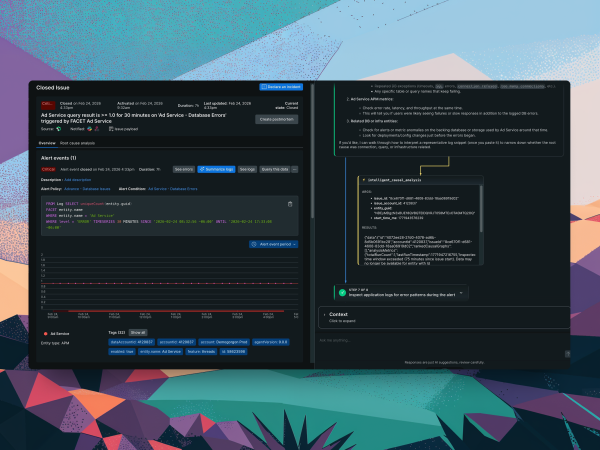Open the Alert event period dropdown
This screenshot has height=450, width=600.
tap(273, 244)
